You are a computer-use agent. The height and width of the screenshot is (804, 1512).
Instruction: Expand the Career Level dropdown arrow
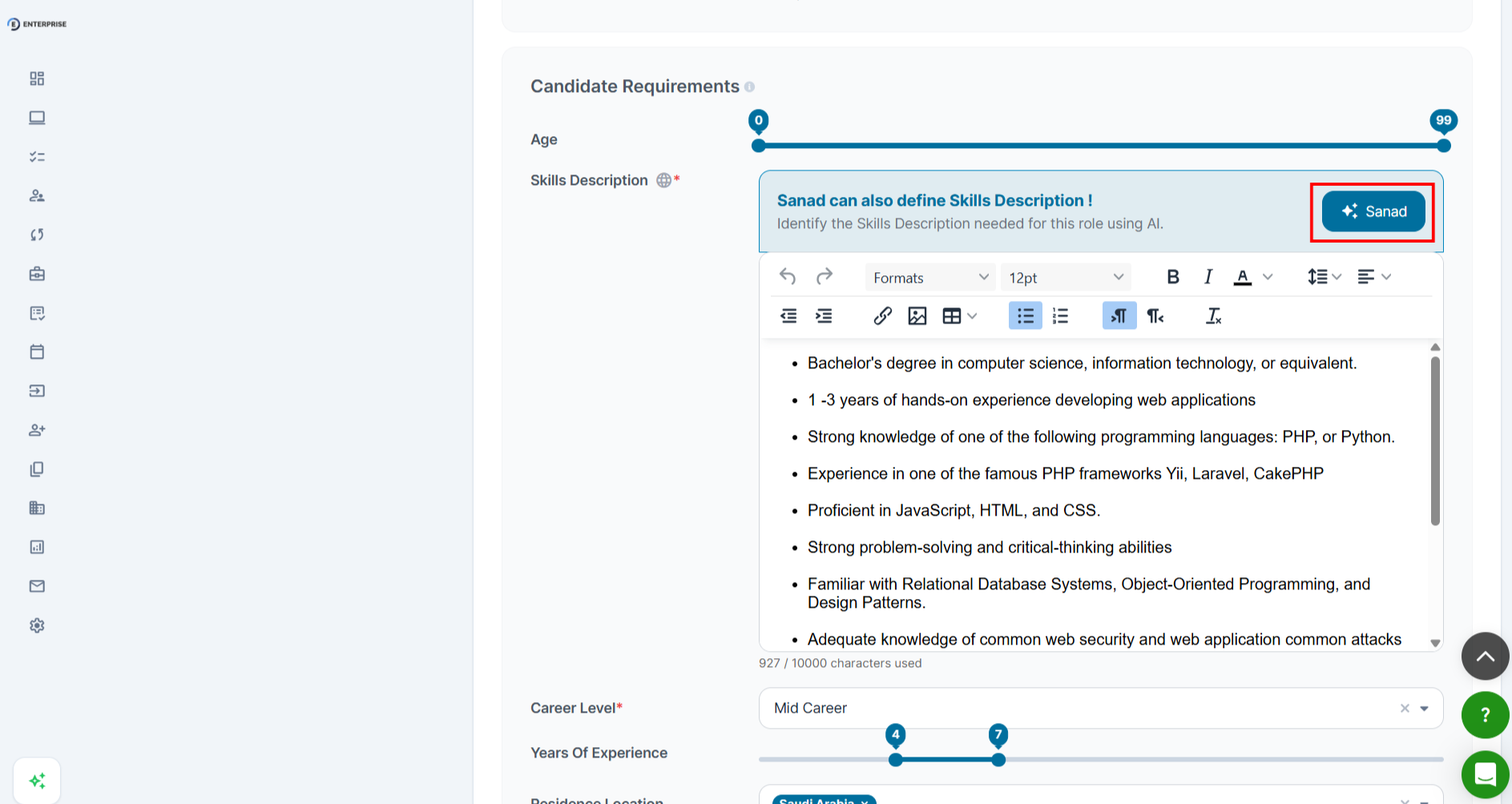point(1425,709)
